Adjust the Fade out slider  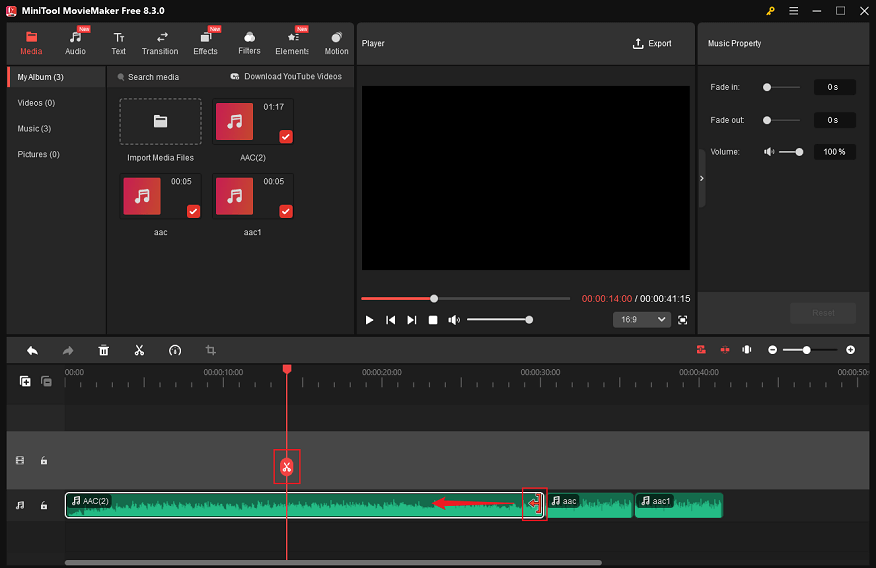click(781, 120)
